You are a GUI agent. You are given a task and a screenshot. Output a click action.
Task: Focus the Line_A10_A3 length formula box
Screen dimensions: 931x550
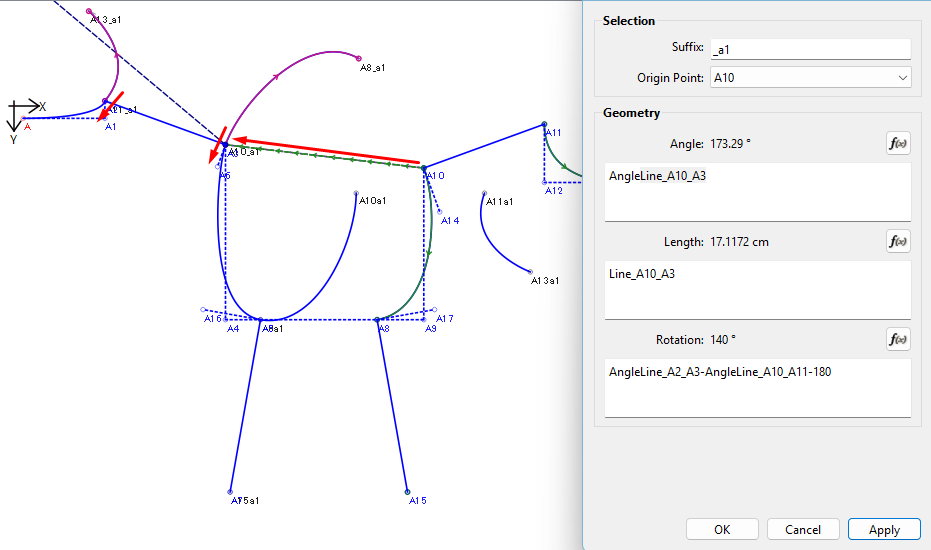(757, 289)
